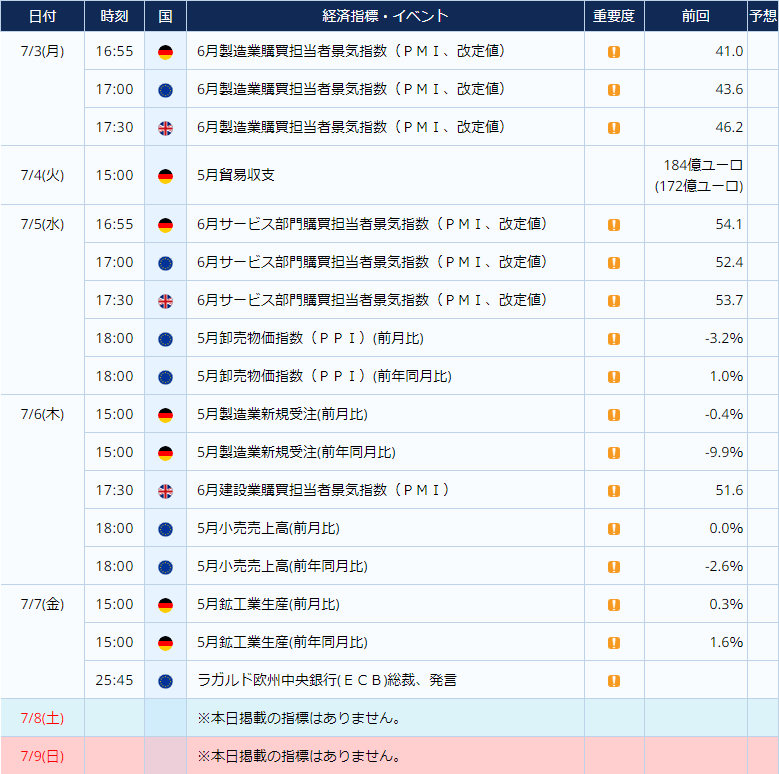Click the 6月建設業購買担当者景気指数 event text

click(323, 490)
